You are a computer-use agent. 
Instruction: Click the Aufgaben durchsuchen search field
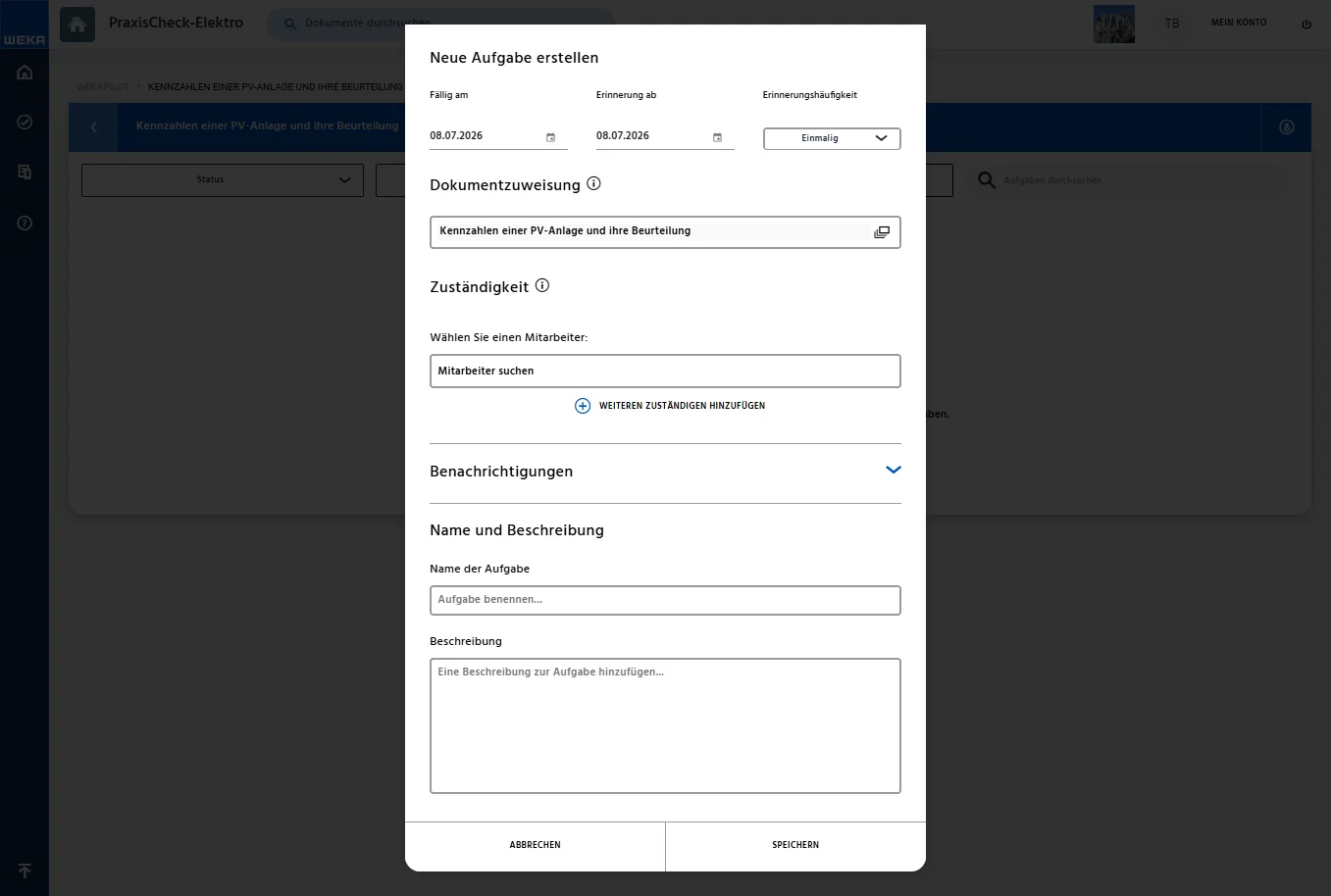[x=1128, y=180]
